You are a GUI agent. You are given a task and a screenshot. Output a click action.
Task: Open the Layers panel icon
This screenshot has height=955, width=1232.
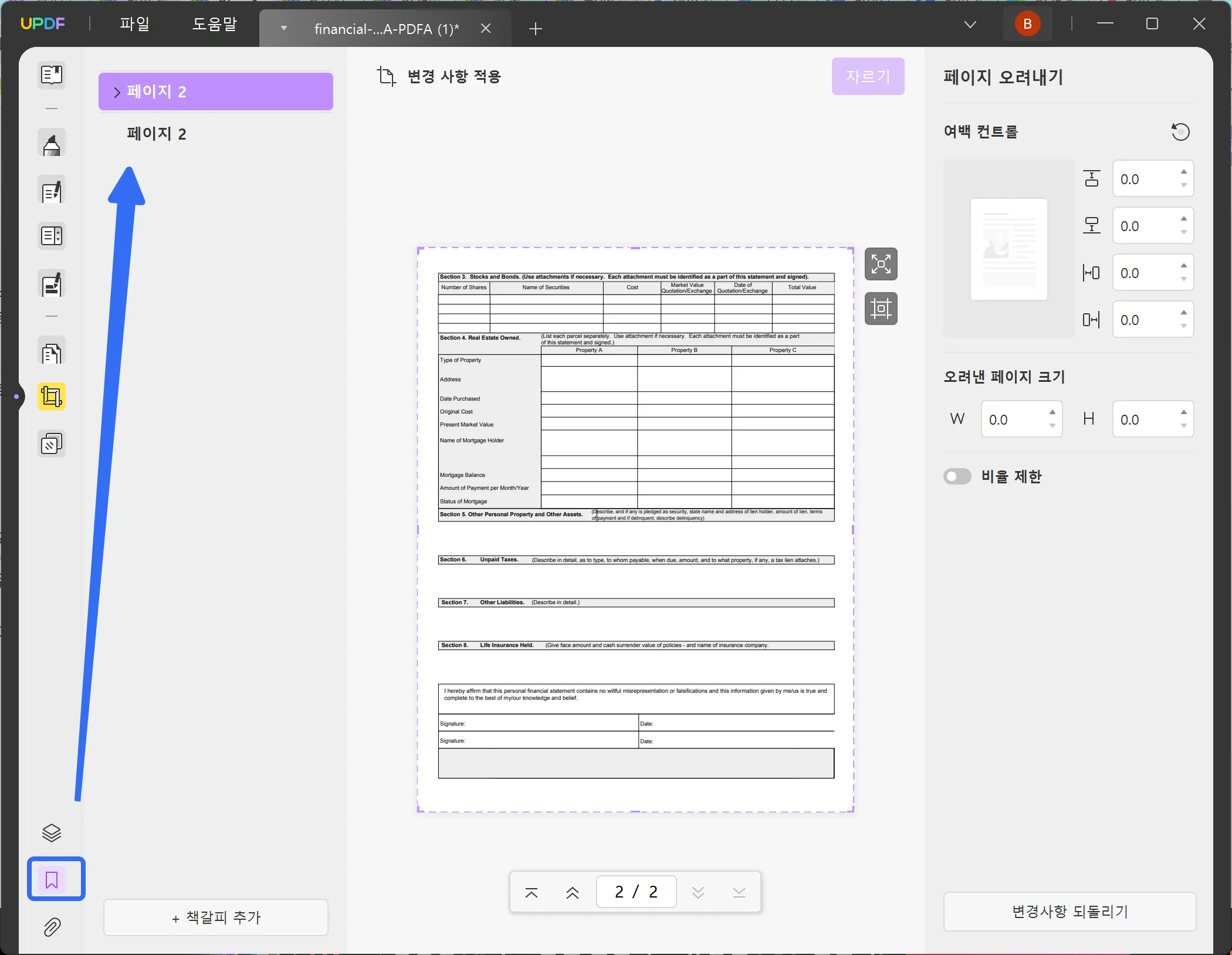tap(52, 833)
